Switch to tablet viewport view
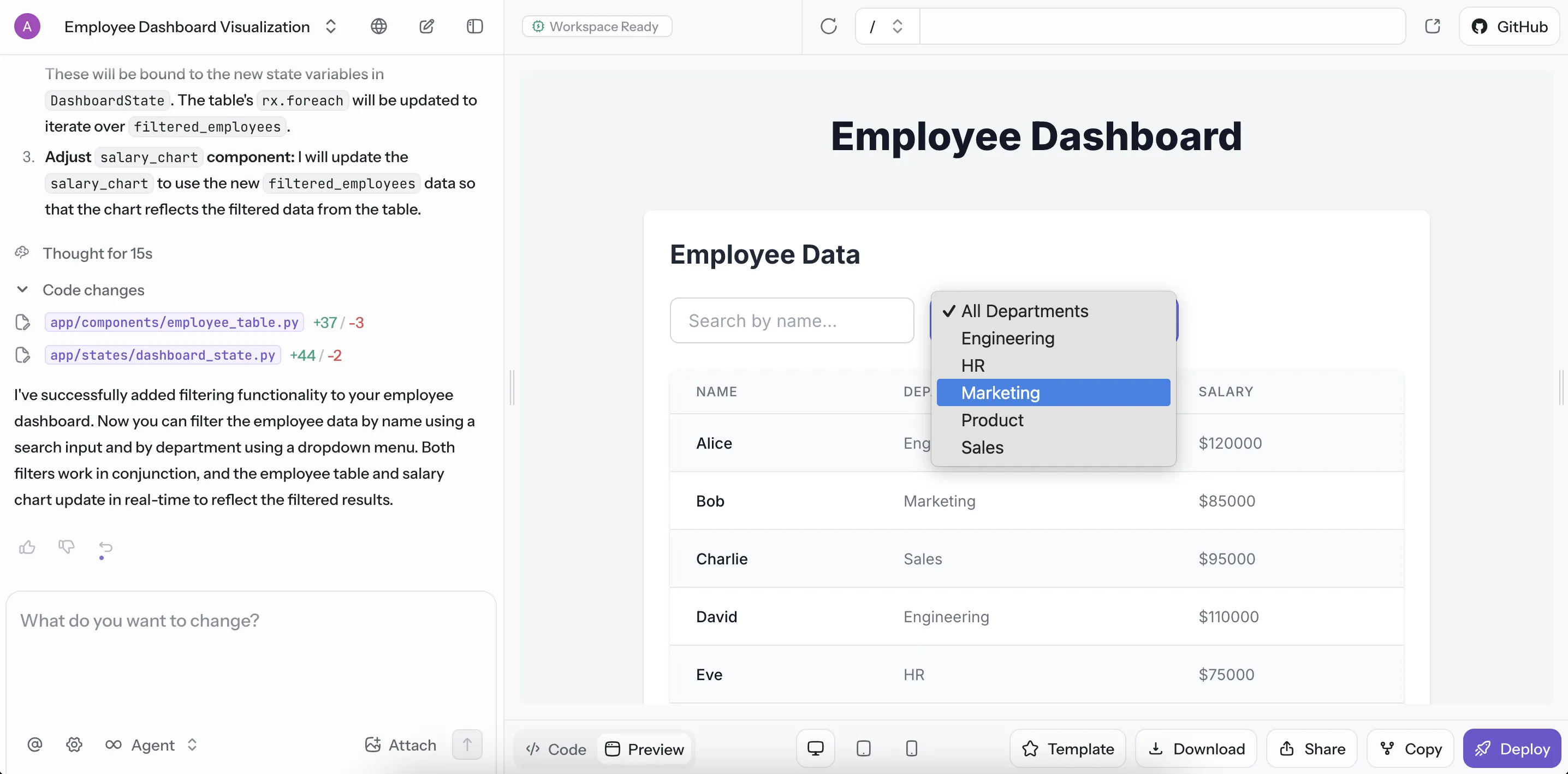The image size is (1568, 774). [863, 748]
